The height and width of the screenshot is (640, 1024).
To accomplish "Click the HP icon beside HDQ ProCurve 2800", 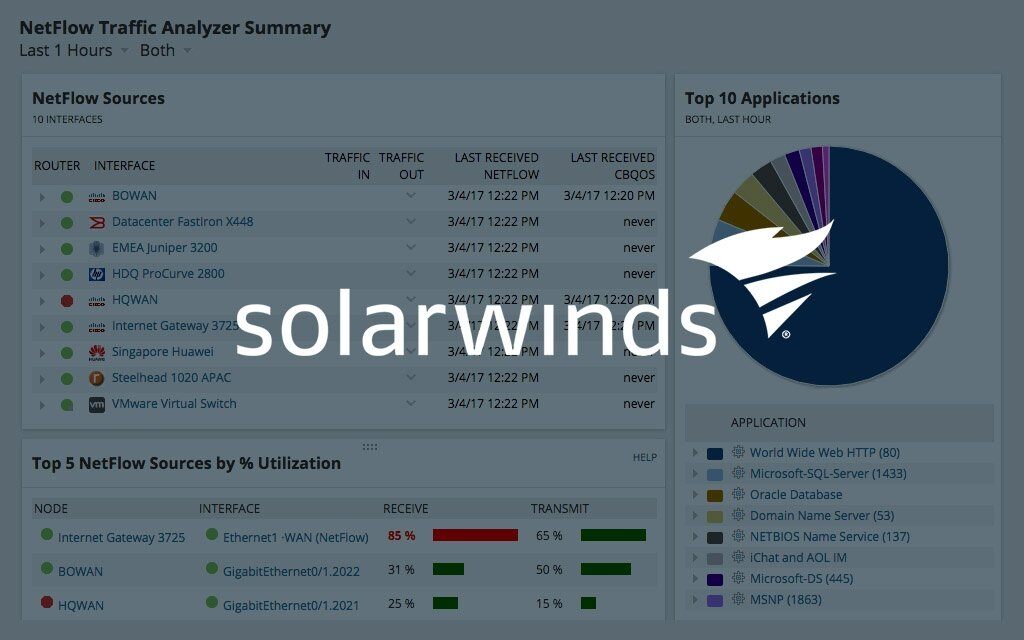I will point(97,274).
